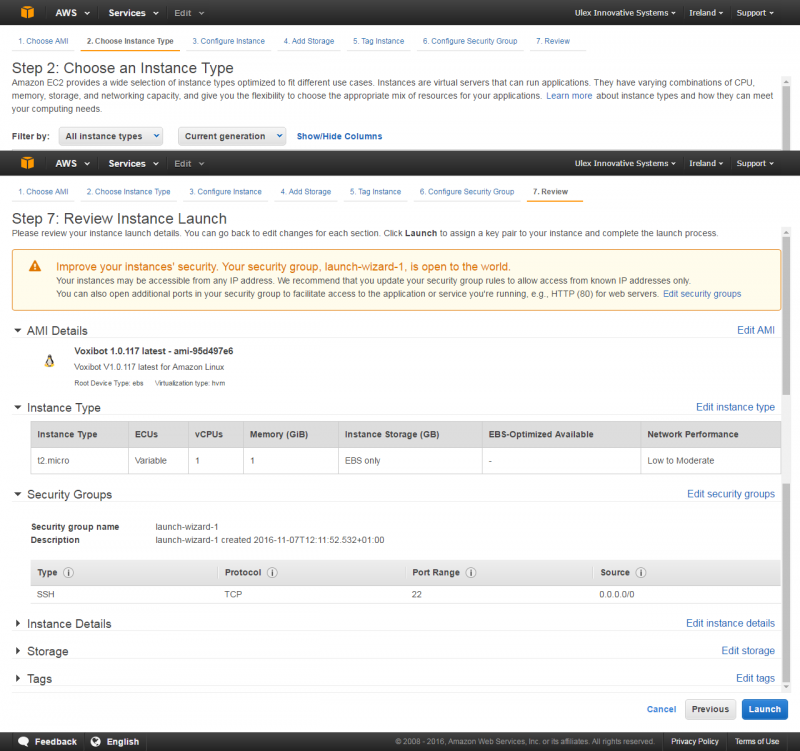Click the Edit instance details link
Image resolution: width=800 pixels, height=751 pixels.
730,623
